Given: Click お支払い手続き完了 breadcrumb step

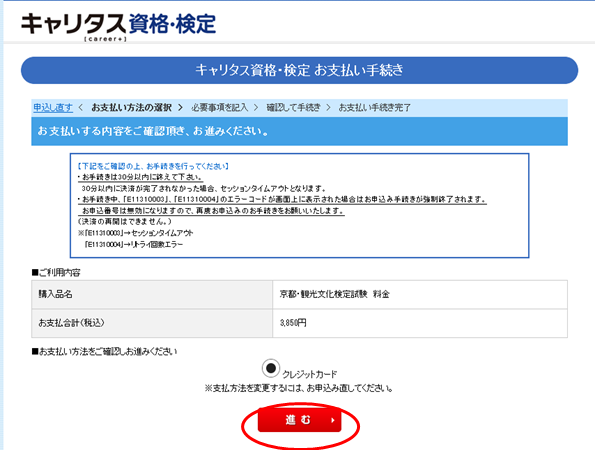Looking at the screenshot, I should [375, 108].
